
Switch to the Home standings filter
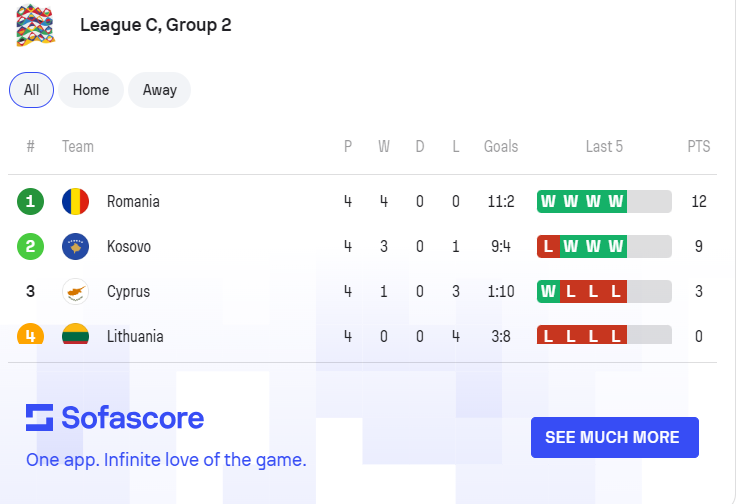click(91, 90)
